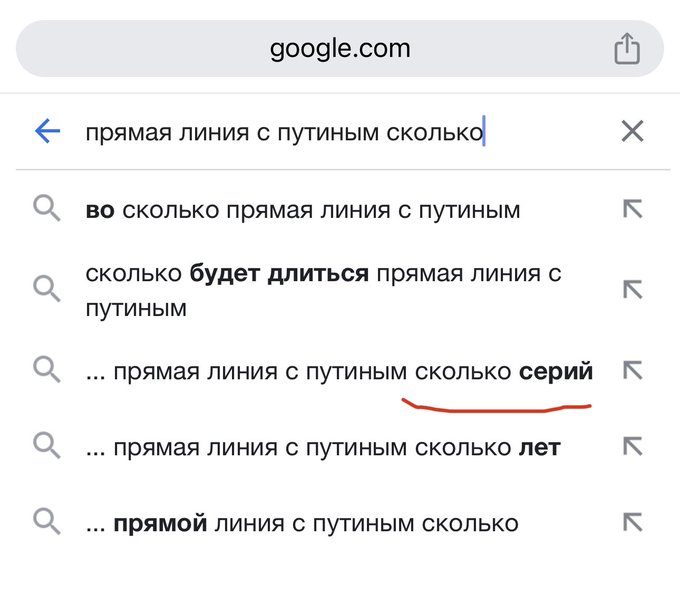Insert 'сколько будет длиться' suggestion via arrow
This screenshot has width=680, height=603.
pos(632,289)
